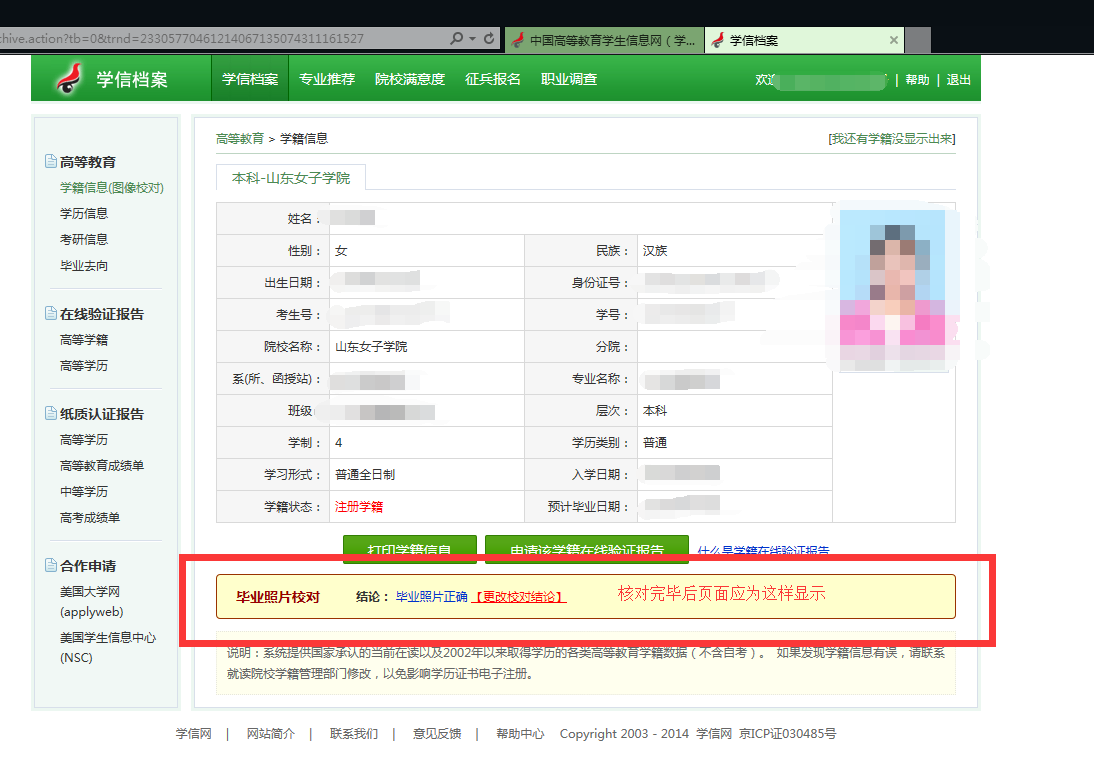1094x784 pixels.
Task: Click the 女 value in 性别 row
Action: [x=341, y=250]
